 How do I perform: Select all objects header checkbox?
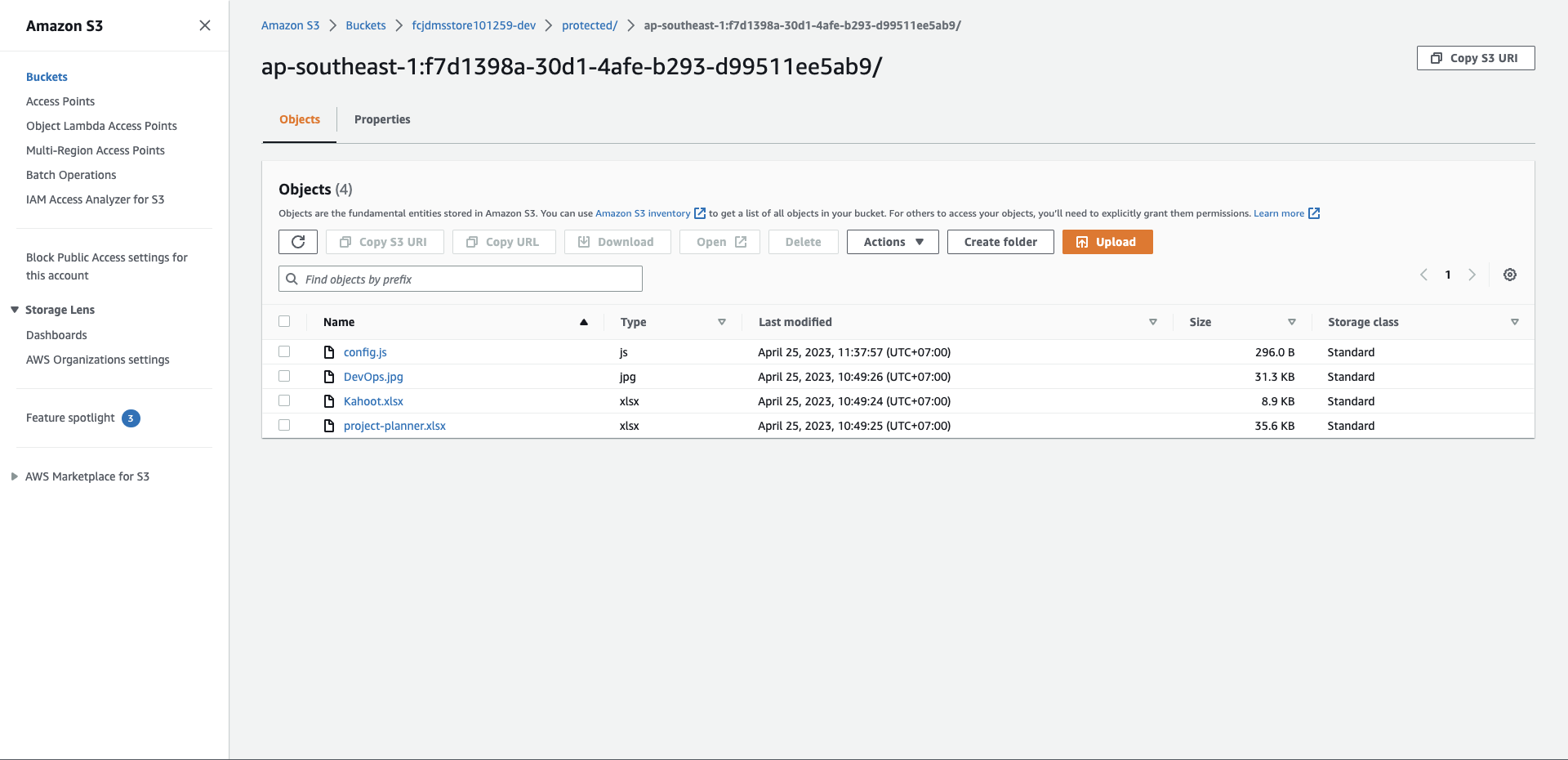tap(284, 321)
